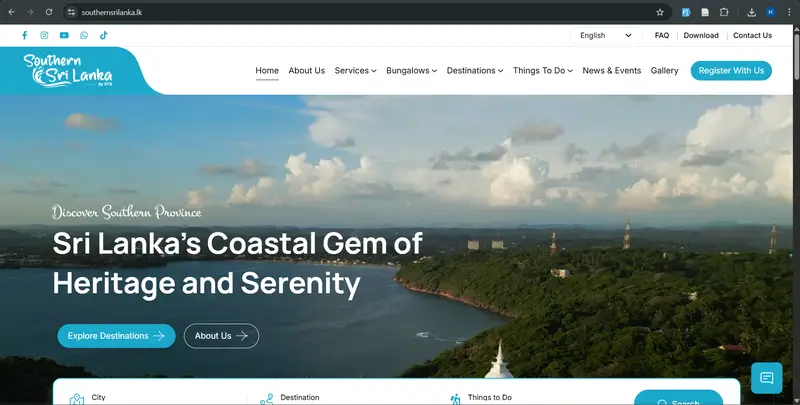Image resolution: width=800 pixels, height=405 pixels.
Task: Open the browser profile avatar
Action: 770,12
